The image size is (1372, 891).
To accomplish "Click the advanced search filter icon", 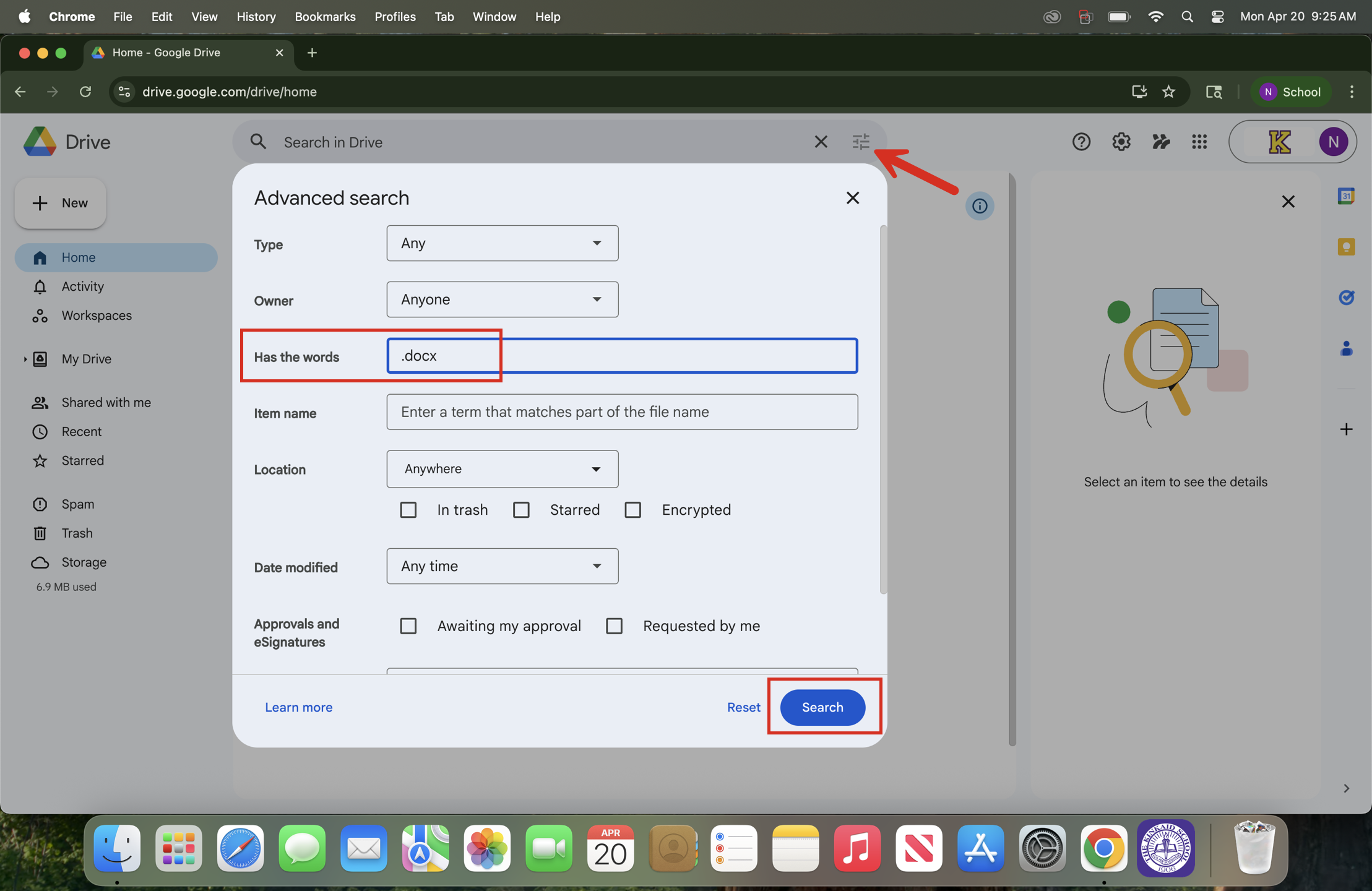I will tap(860, 142).
